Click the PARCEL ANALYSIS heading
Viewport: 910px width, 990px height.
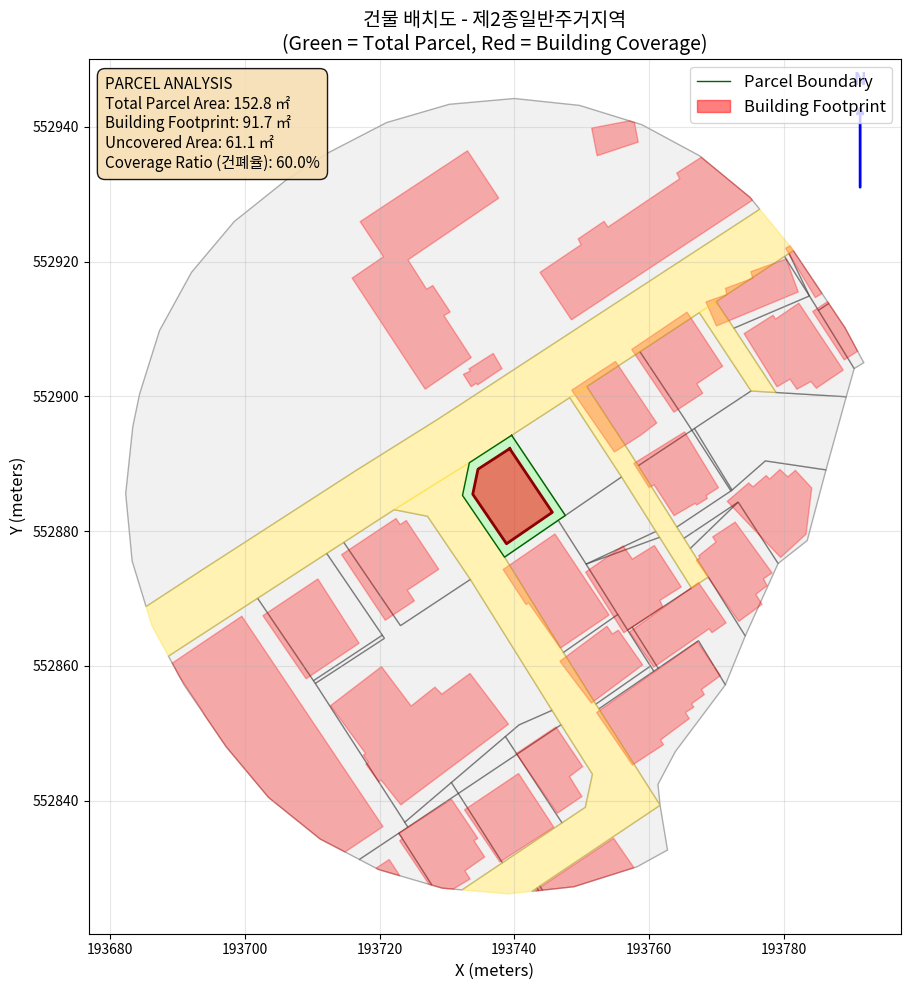tap(169, 83)
